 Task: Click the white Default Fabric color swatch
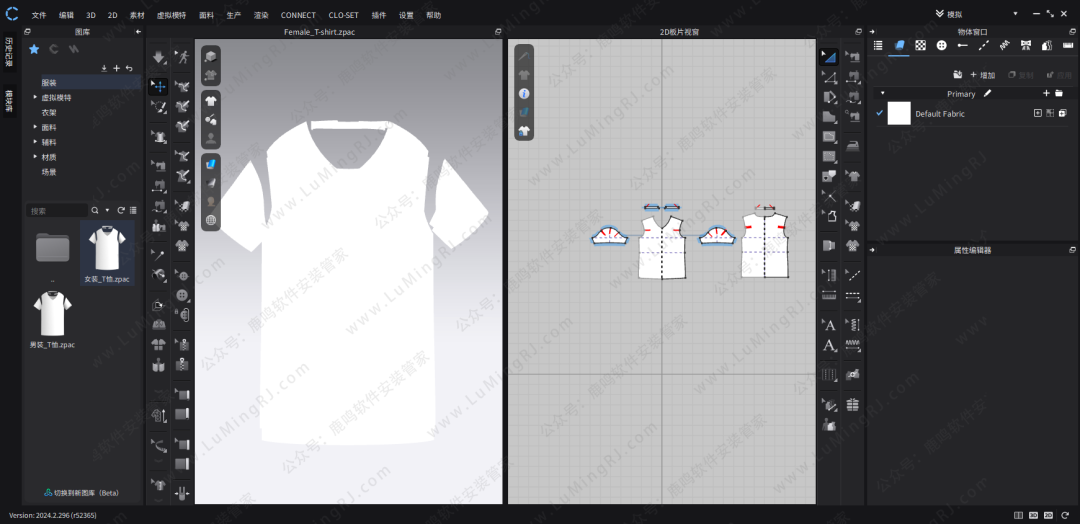pyautogui.click(x=899, y=113)
